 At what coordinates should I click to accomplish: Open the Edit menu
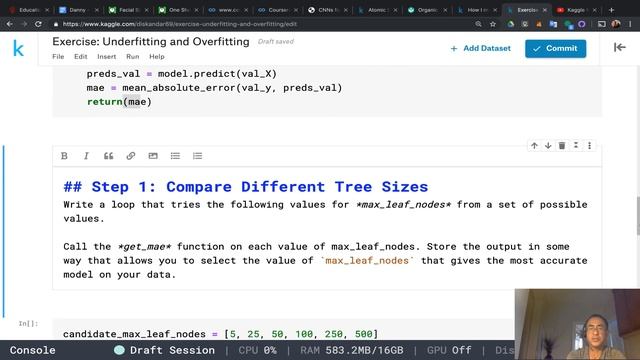[81, 57]
